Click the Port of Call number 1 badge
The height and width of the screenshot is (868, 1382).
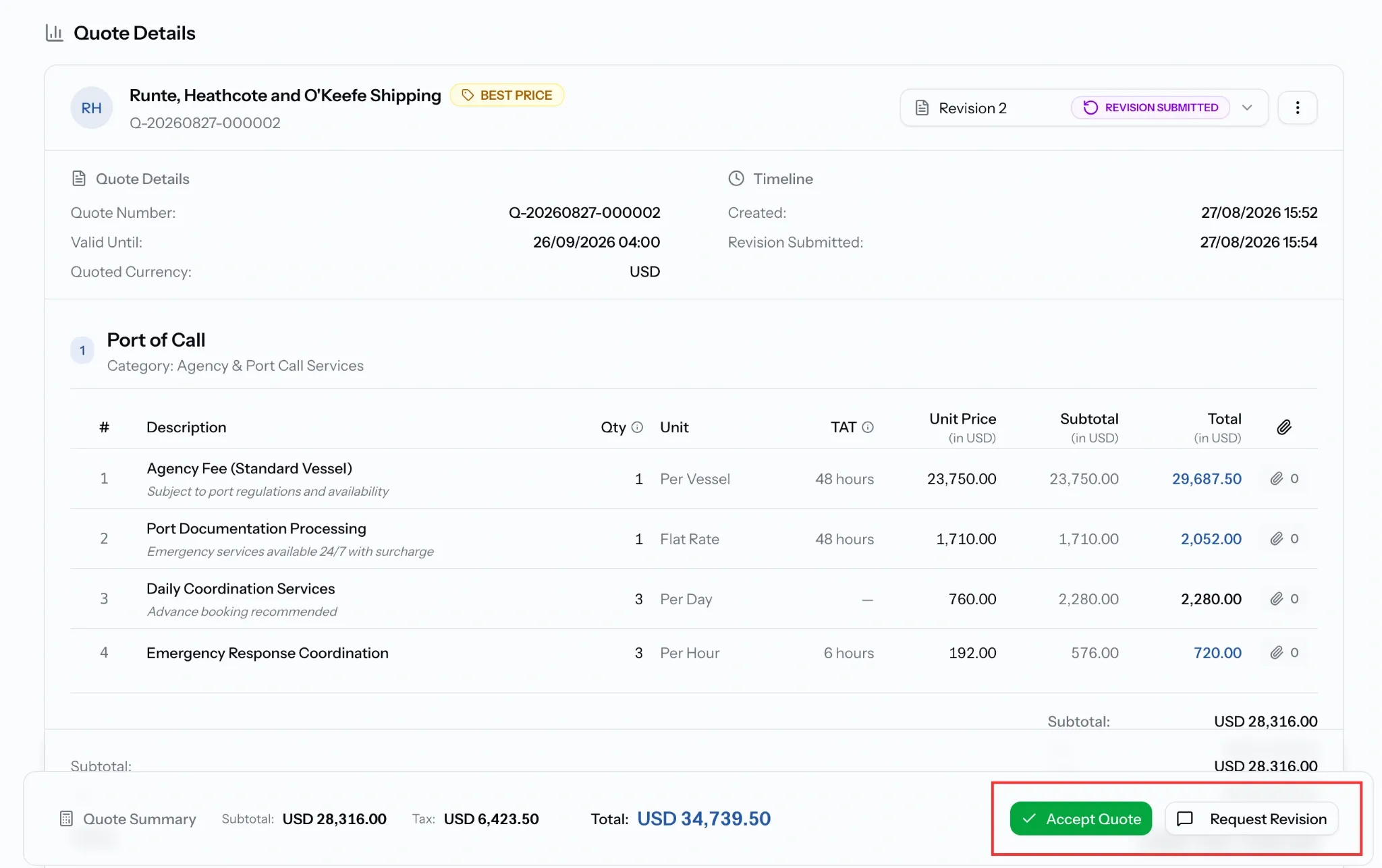pyautogui.click(x=82, y=350)
